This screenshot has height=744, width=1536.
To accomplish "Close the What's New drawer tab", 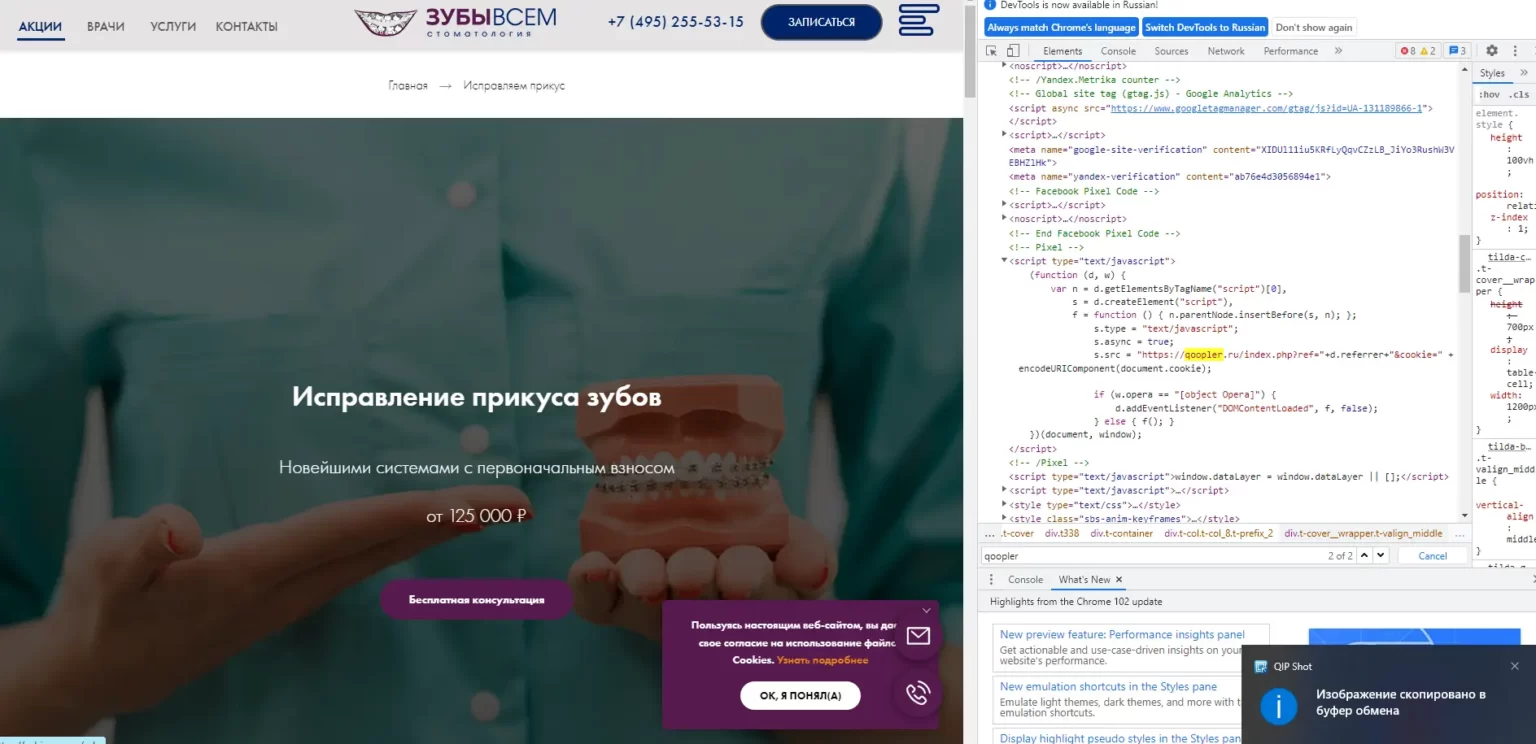I will pyautogui.click(x=1119, y=580).
